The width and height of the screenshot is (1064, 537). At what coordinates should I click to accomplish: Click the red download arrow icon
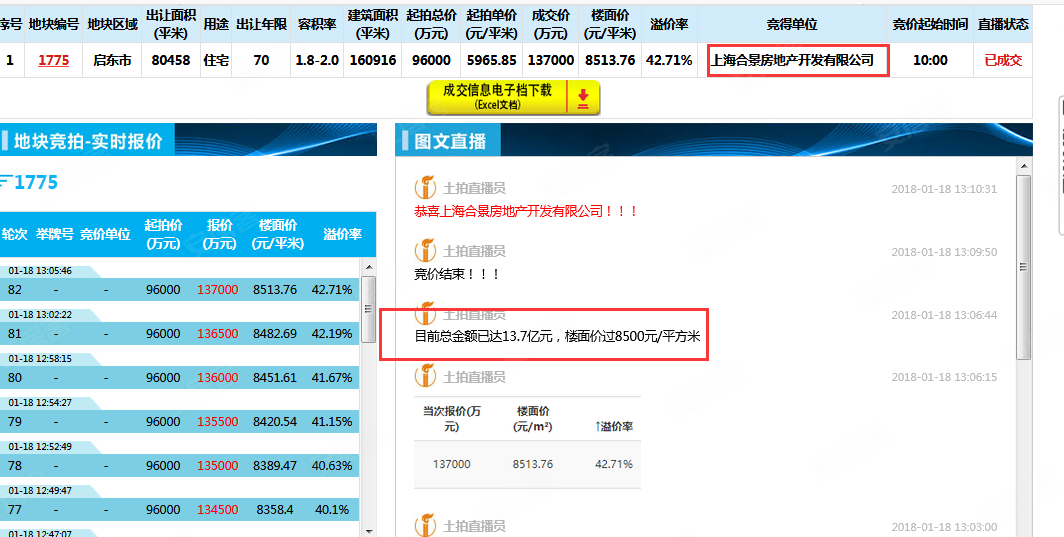tap(583, 98)
